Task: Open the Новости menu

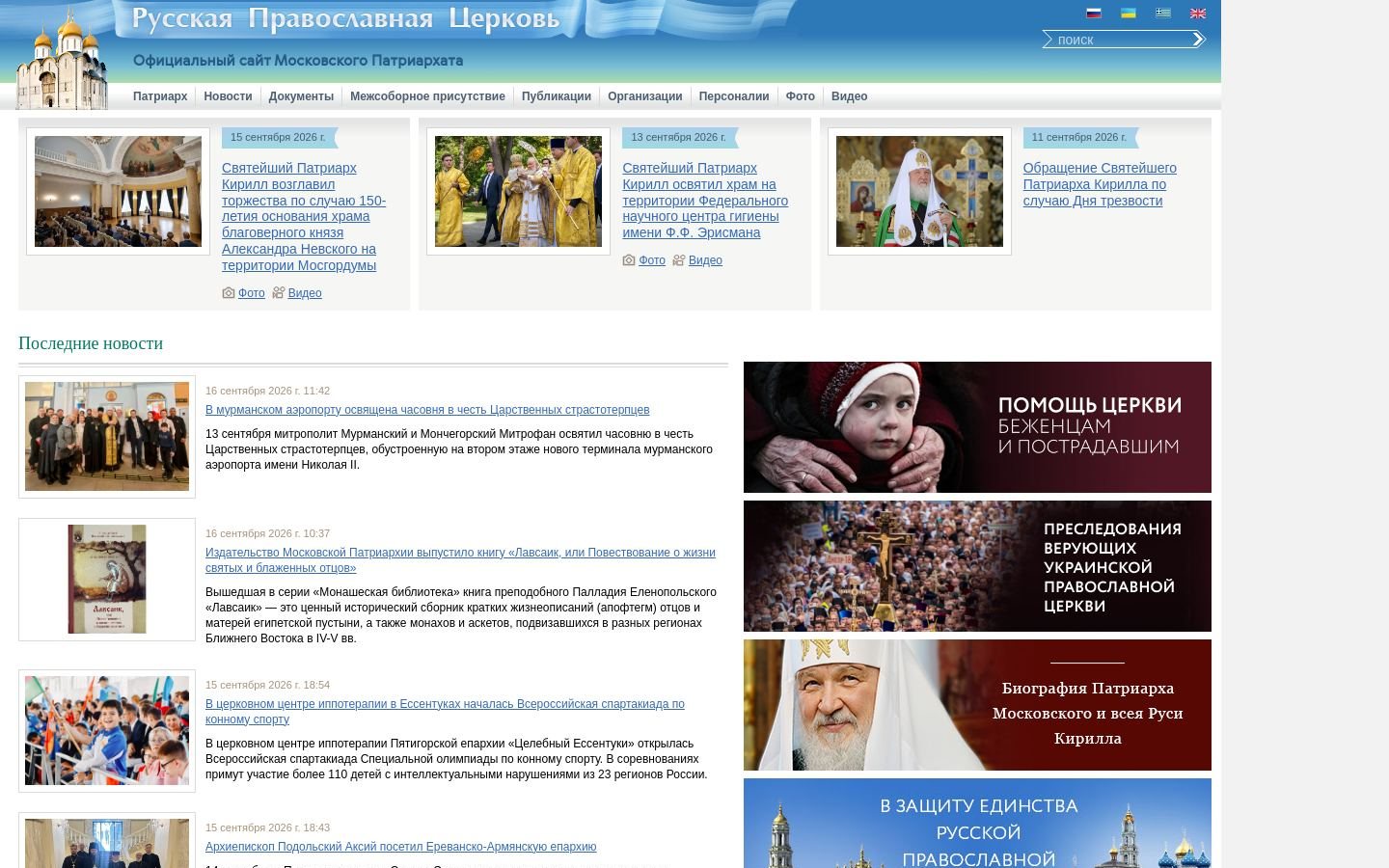Action: [x=228, y=96]
